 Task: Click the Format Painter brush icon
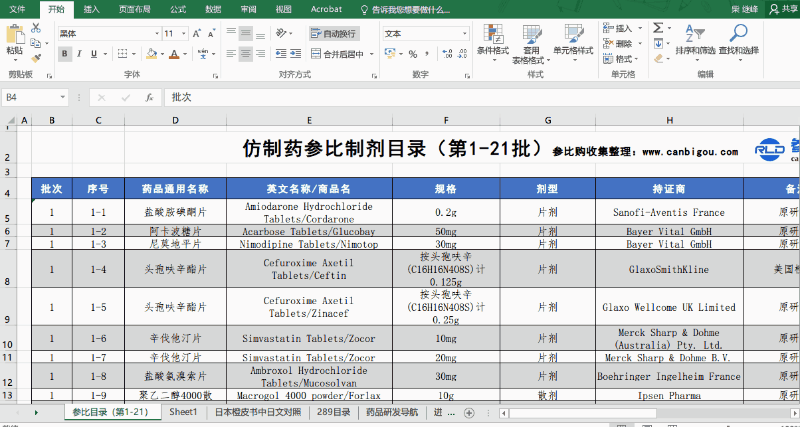pos(36,58)
